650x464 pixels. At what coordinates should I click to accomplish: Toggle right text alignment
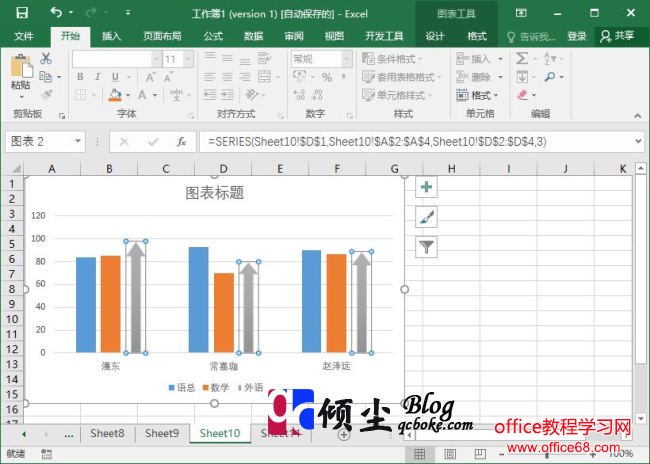tap(245, 77)
